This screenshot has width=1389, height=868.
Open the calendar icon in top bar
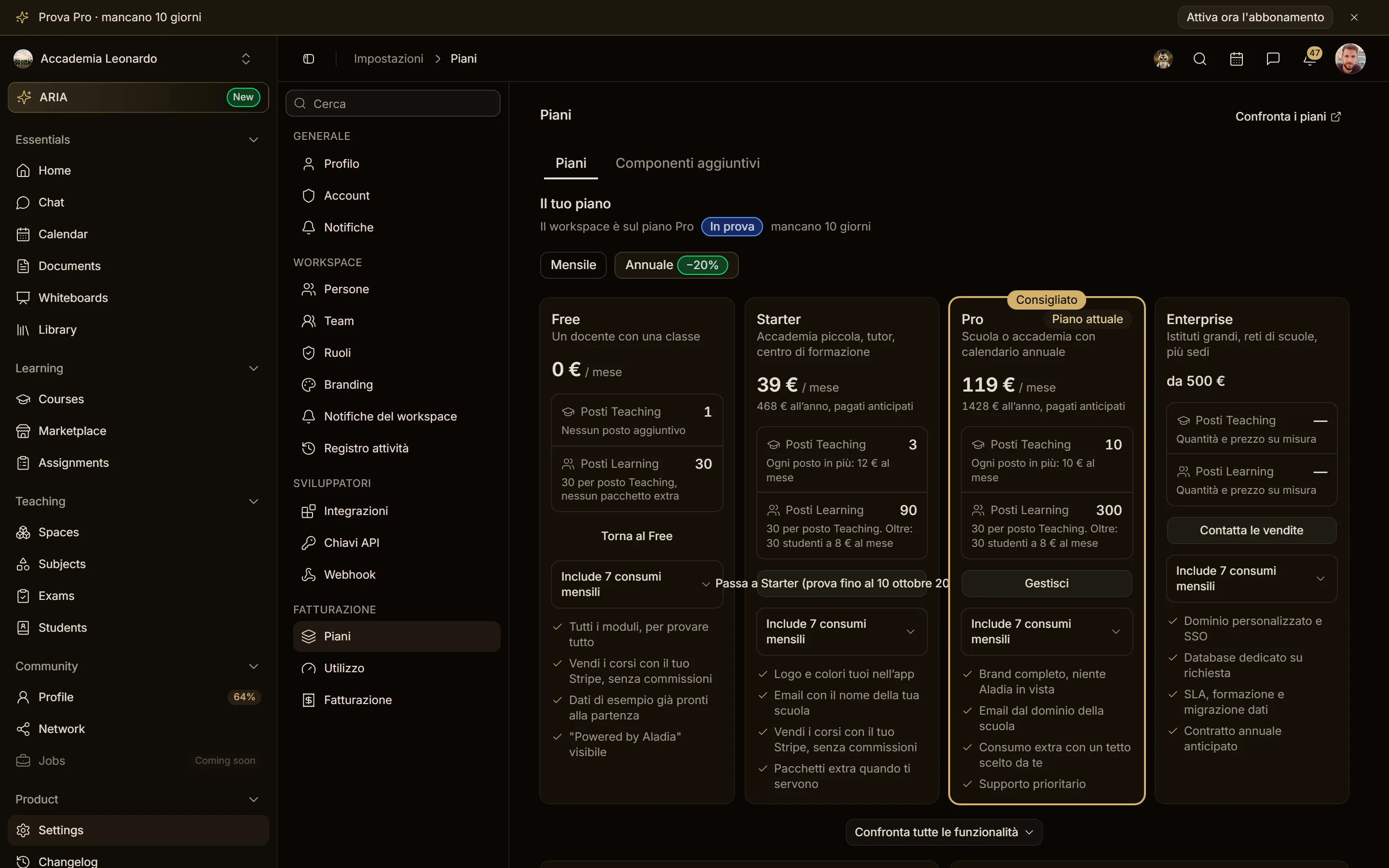pyautogui.click(x=1236, y=58)
